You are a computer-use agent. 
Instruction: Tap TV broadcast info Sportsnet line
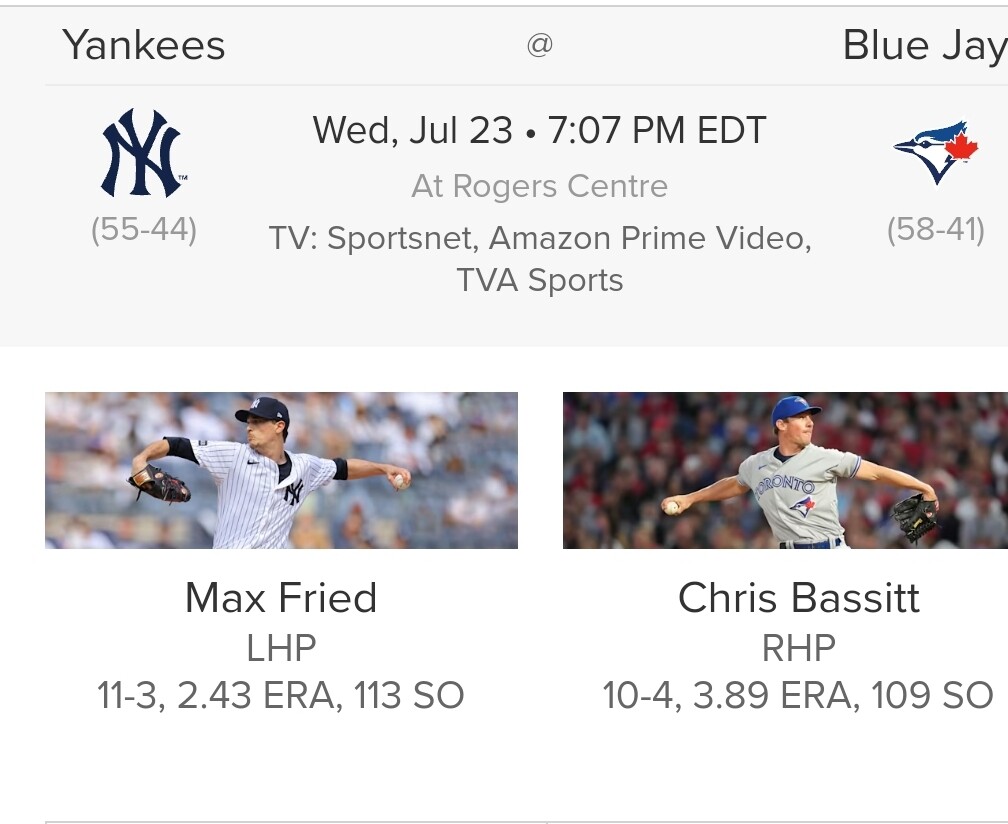point(540,238)
